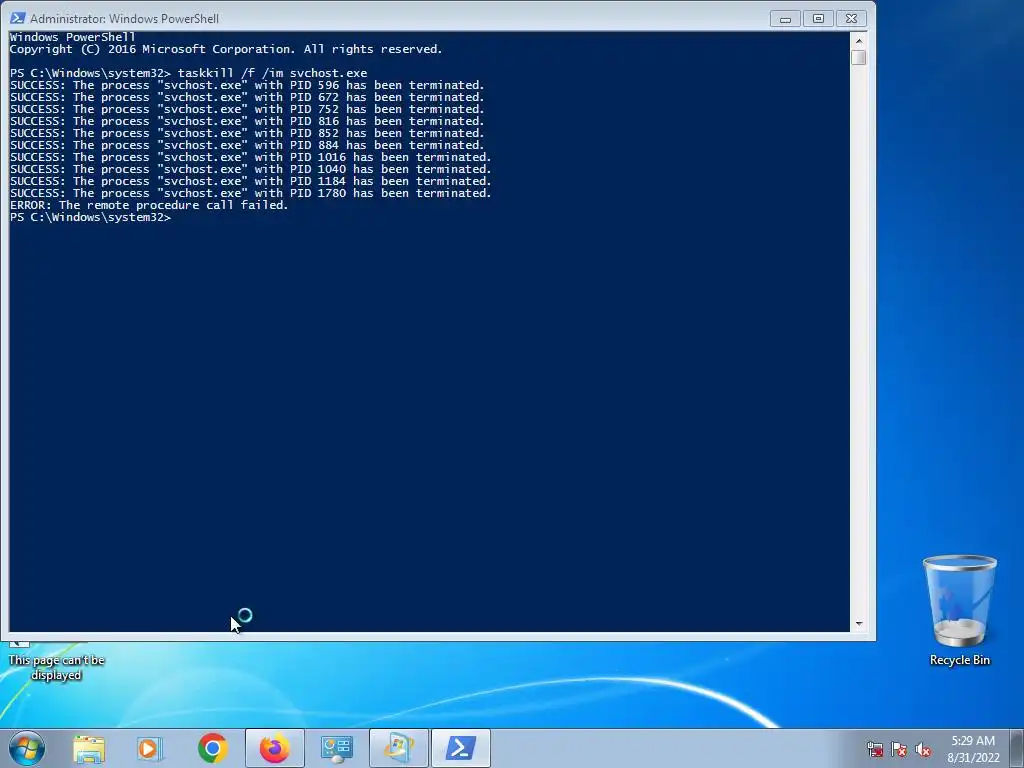Click the line mentioning PID 1040
Screen dimensions: 1024x768
pos(250,169)
